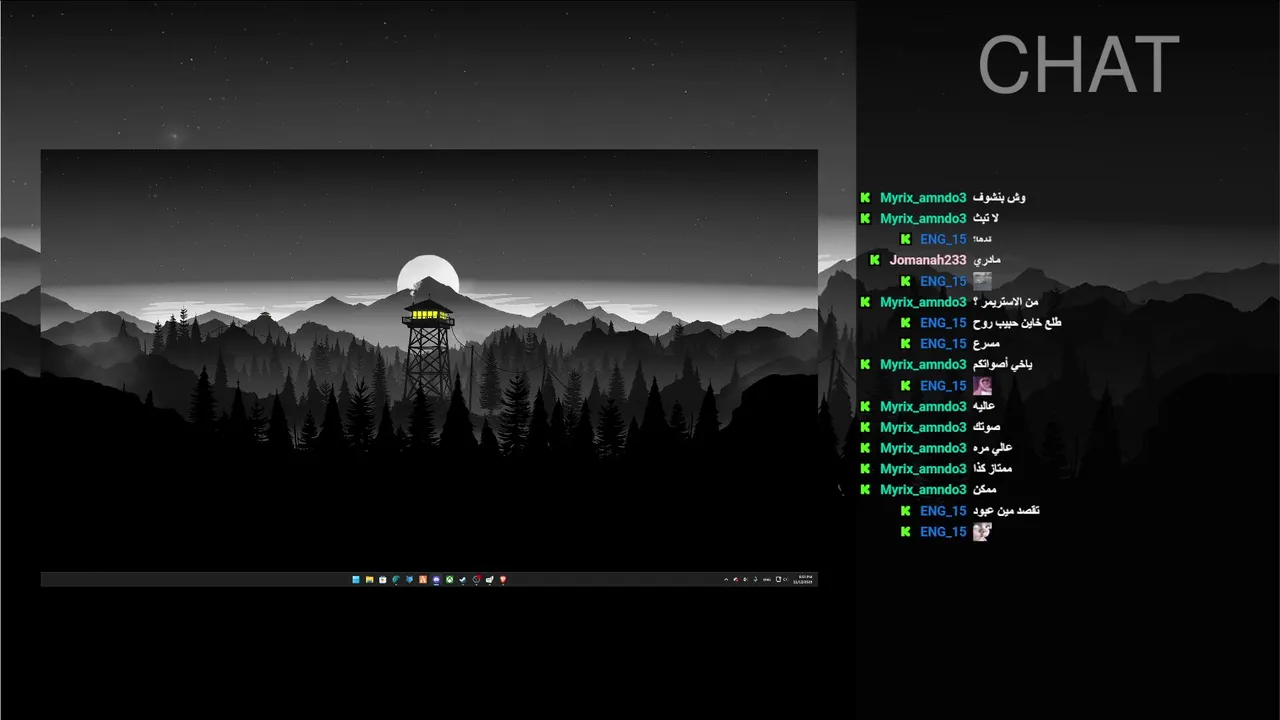Click the Kick badge beside 'عاليه' message
This screenshot has width=1280, height=720.
(865, 406)
